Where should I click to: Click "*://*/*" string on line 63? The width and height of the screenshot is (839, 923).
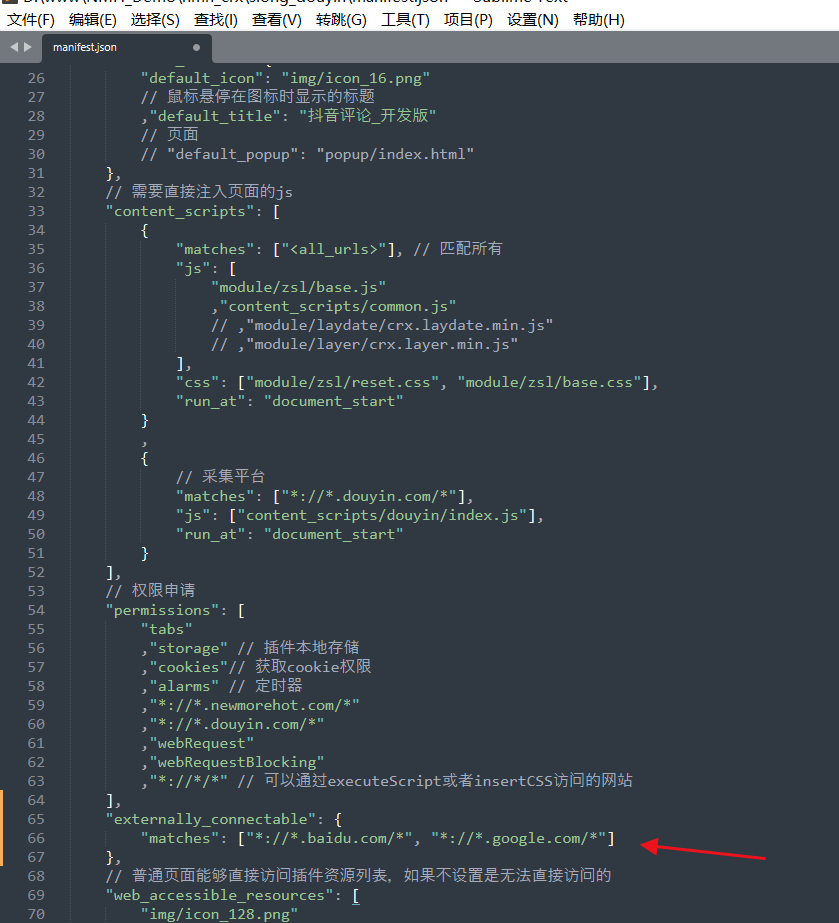click(188, 781)
